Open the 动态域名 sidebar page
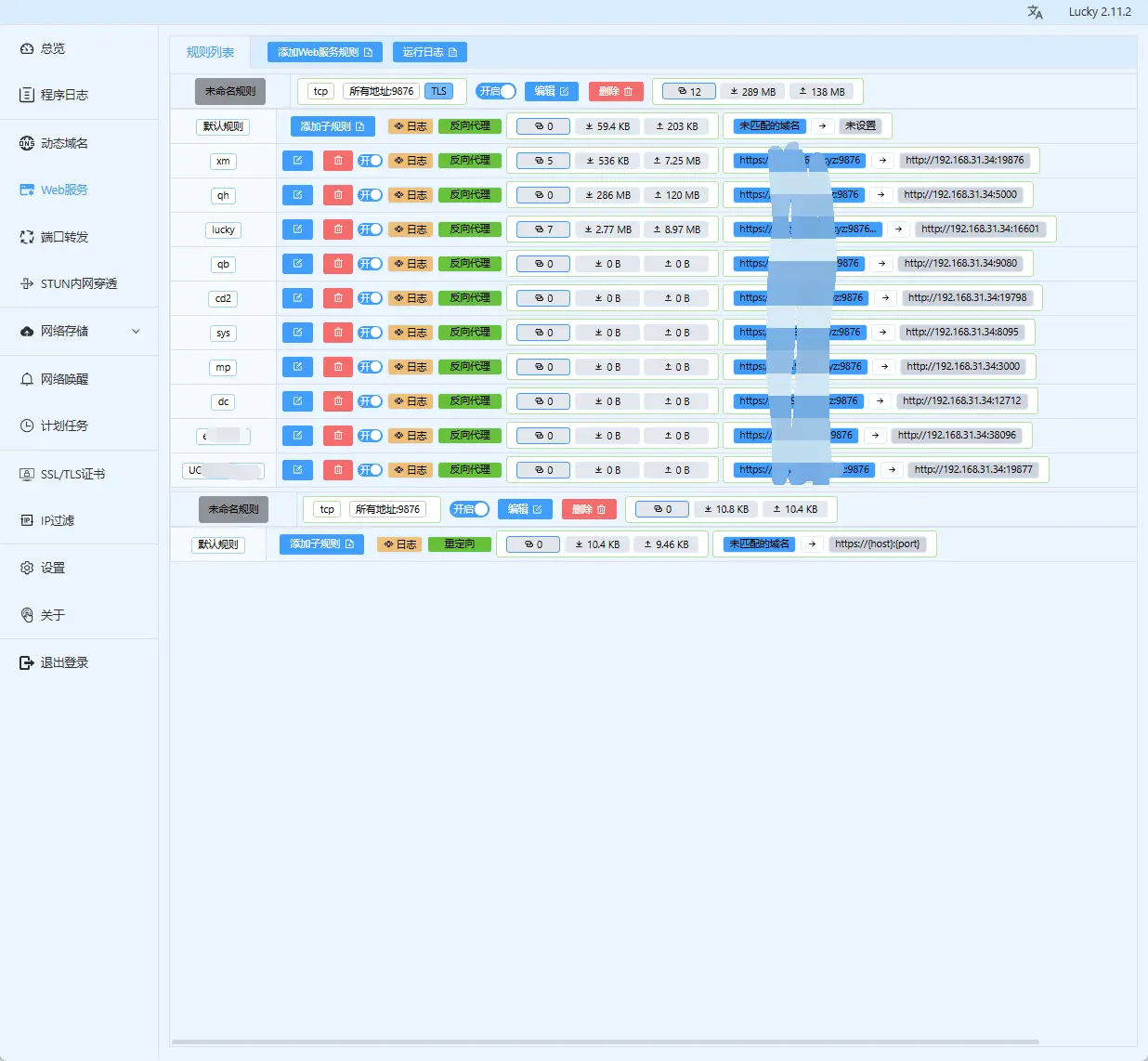The image size is (1148, 1061). pos(64,143)
